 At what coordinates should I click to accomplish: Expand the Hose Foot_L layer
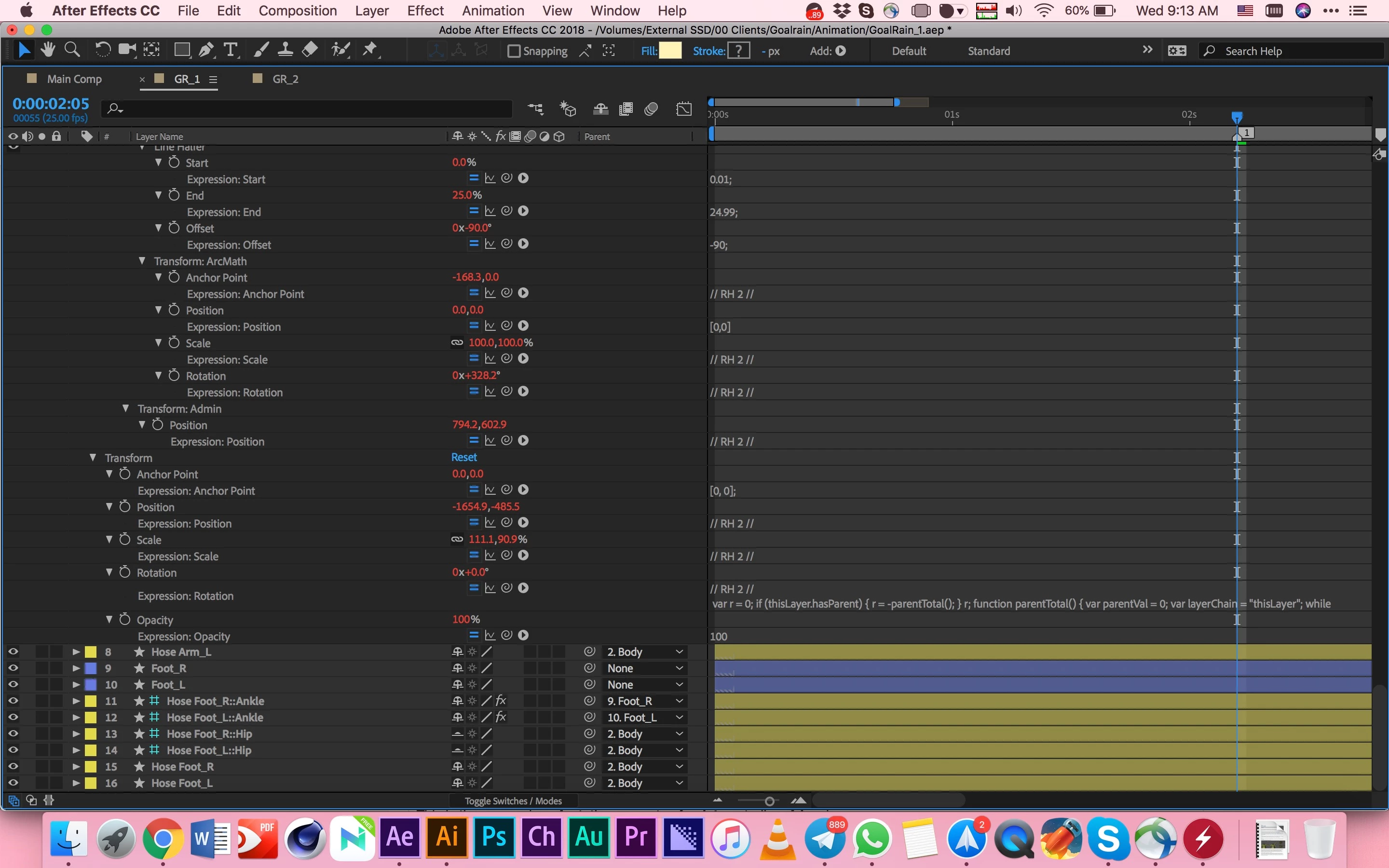75,783
